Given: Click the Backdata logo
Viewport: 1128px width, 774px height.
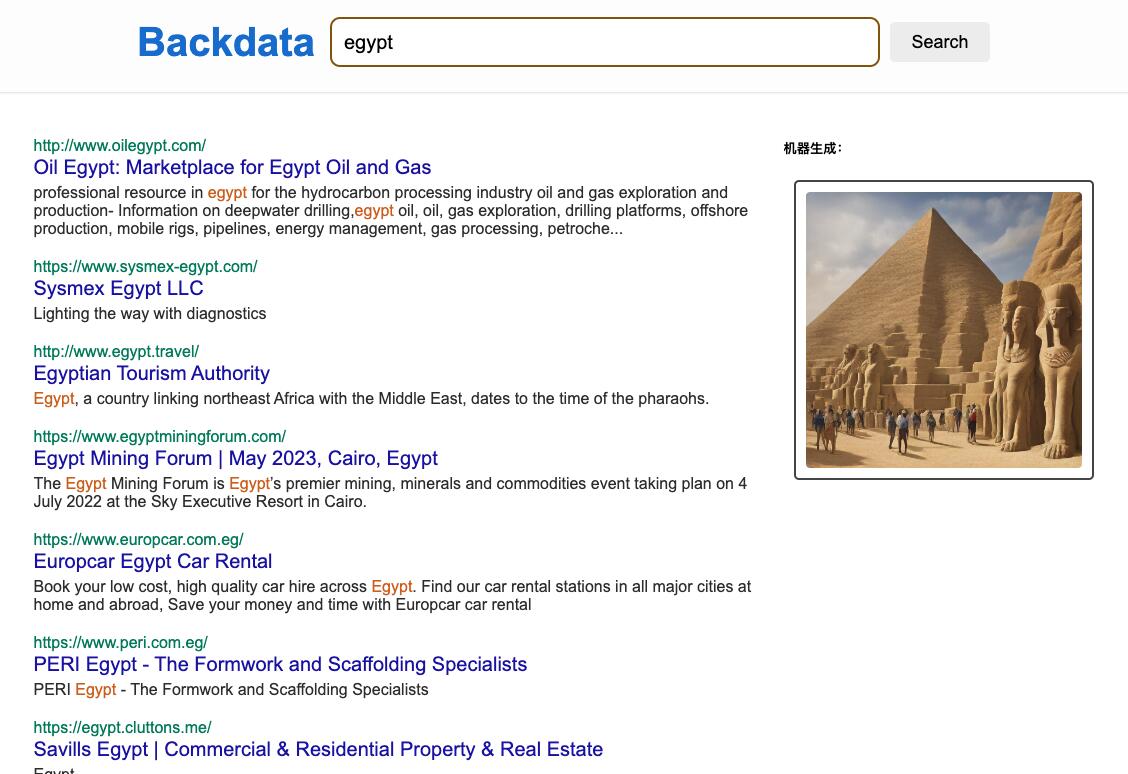Looking at the screenshot, I should point(226,42).
